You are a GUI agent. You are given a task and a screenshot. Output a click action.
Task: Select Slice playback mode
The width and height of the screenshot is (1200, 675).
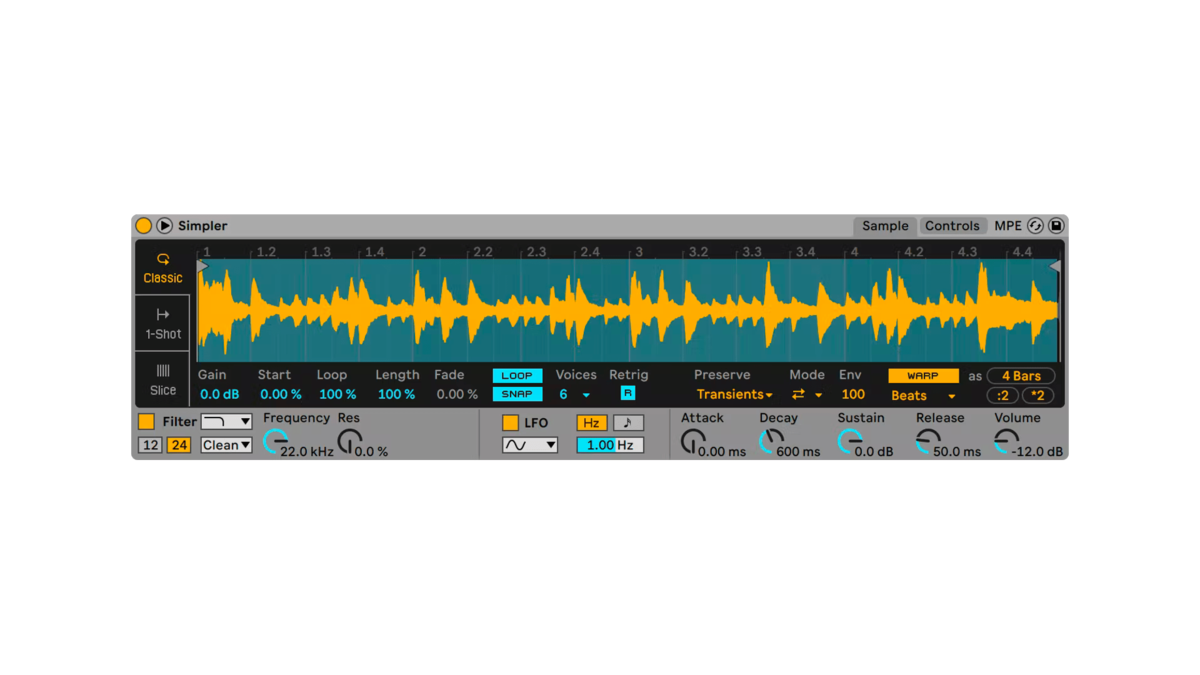point(163,380)
